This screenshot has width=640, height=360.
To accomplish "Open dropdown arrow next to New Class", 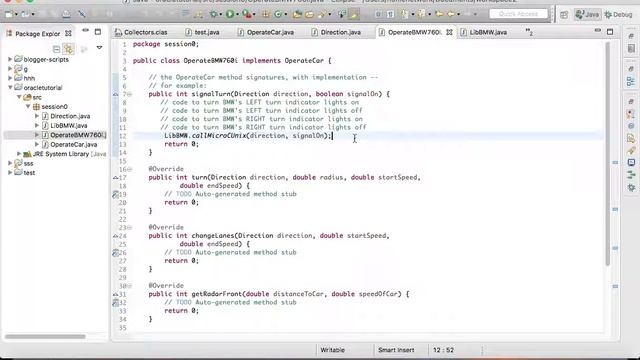I will coord(286,15).
